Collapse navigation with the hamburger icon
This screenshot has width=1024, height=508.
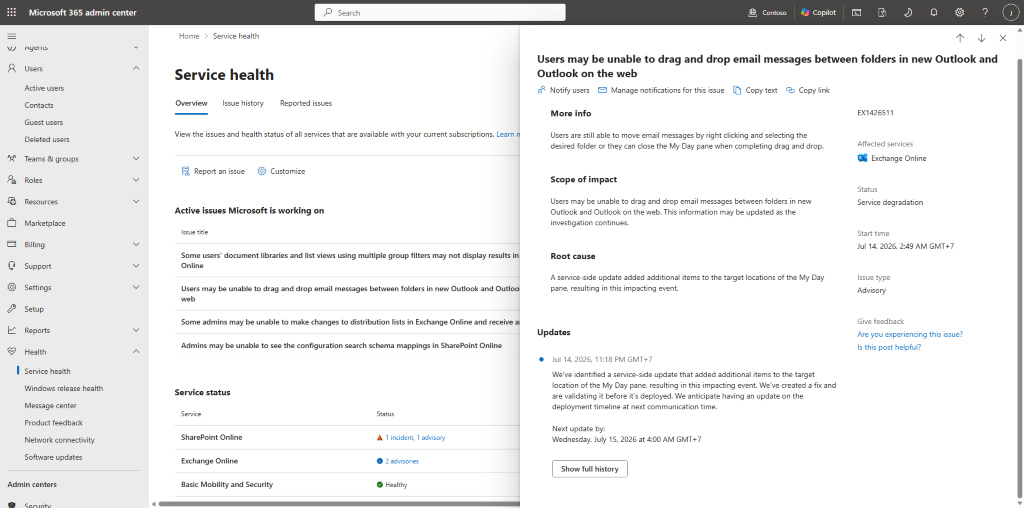tap(12, 36)
